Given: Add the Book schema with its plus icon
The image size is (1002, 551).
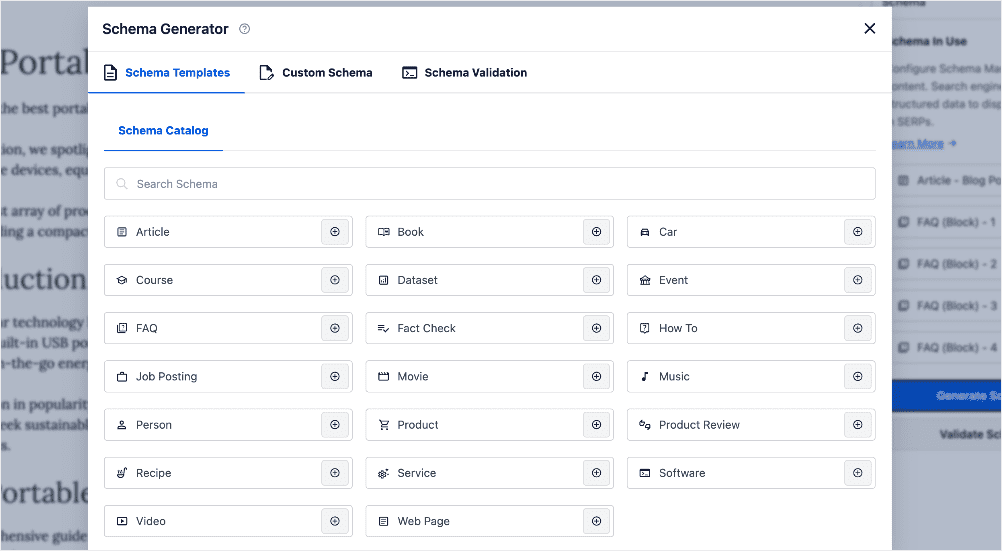Looking at the screenshot, I should click(x=596, y=232).
